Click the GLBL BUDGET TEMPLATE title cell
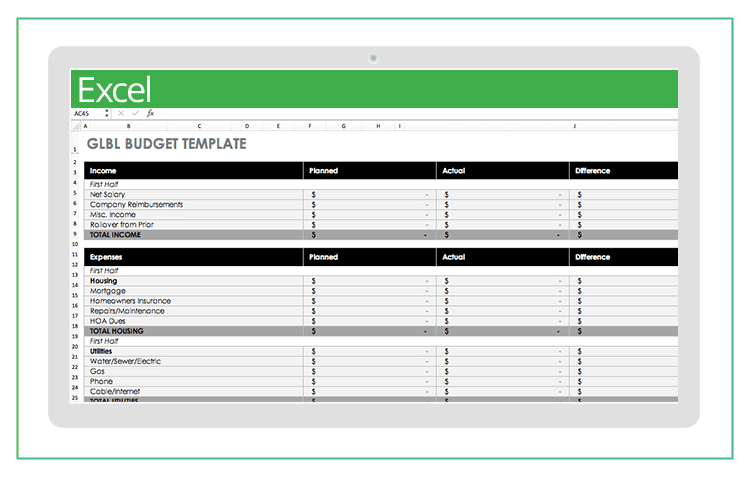The height and width of the screenshot is (479, 746). coord(166,145)
